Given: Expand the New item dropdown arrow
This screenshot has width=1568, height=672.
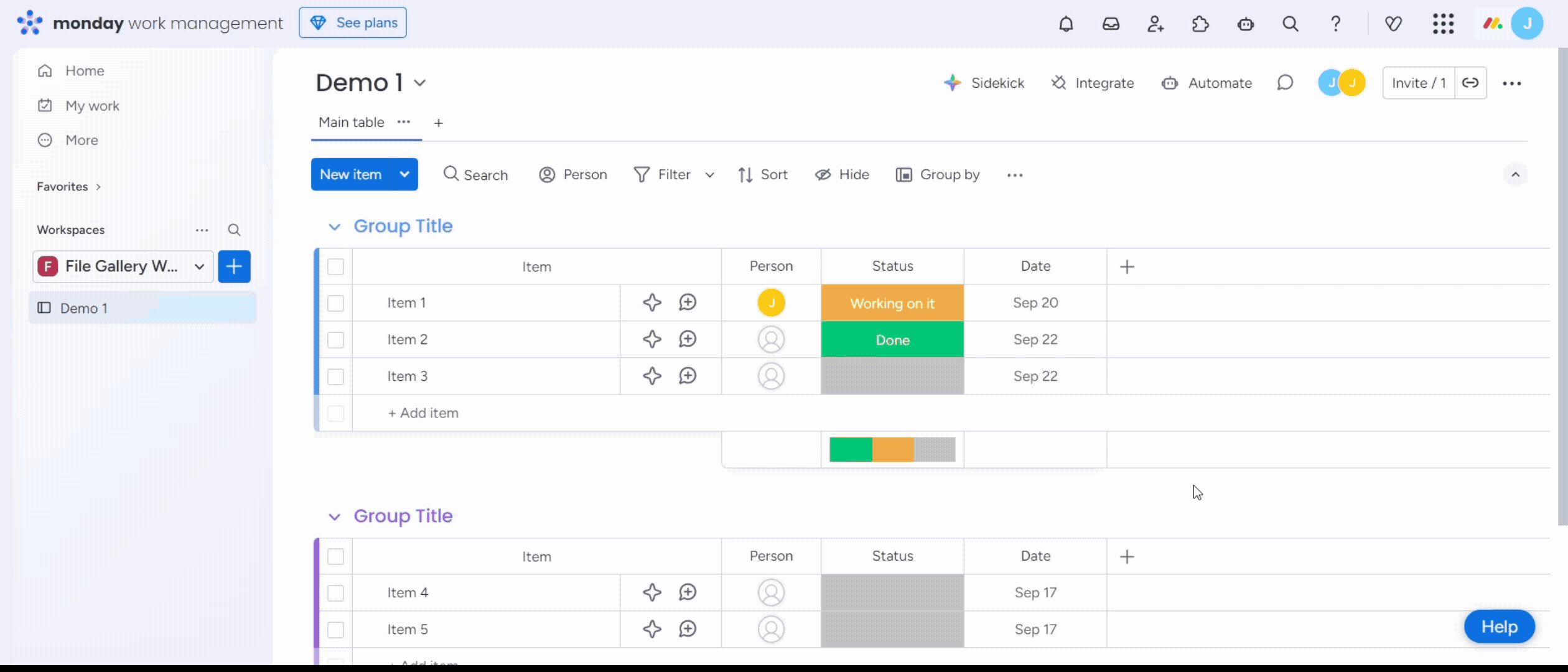Looking at the screenshot, I should click(x=404, y=175).
